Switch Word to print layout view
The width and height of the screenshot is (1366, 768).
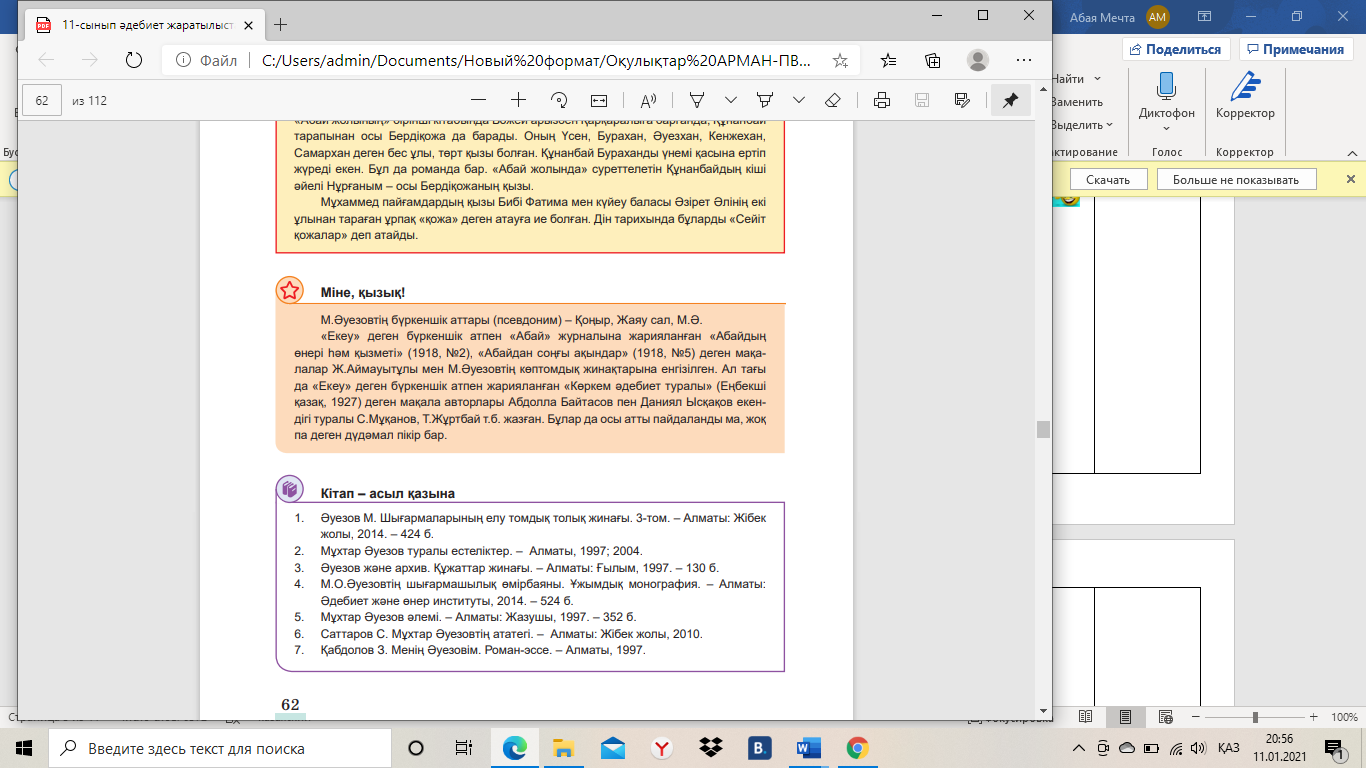(x=1126, y=717)
